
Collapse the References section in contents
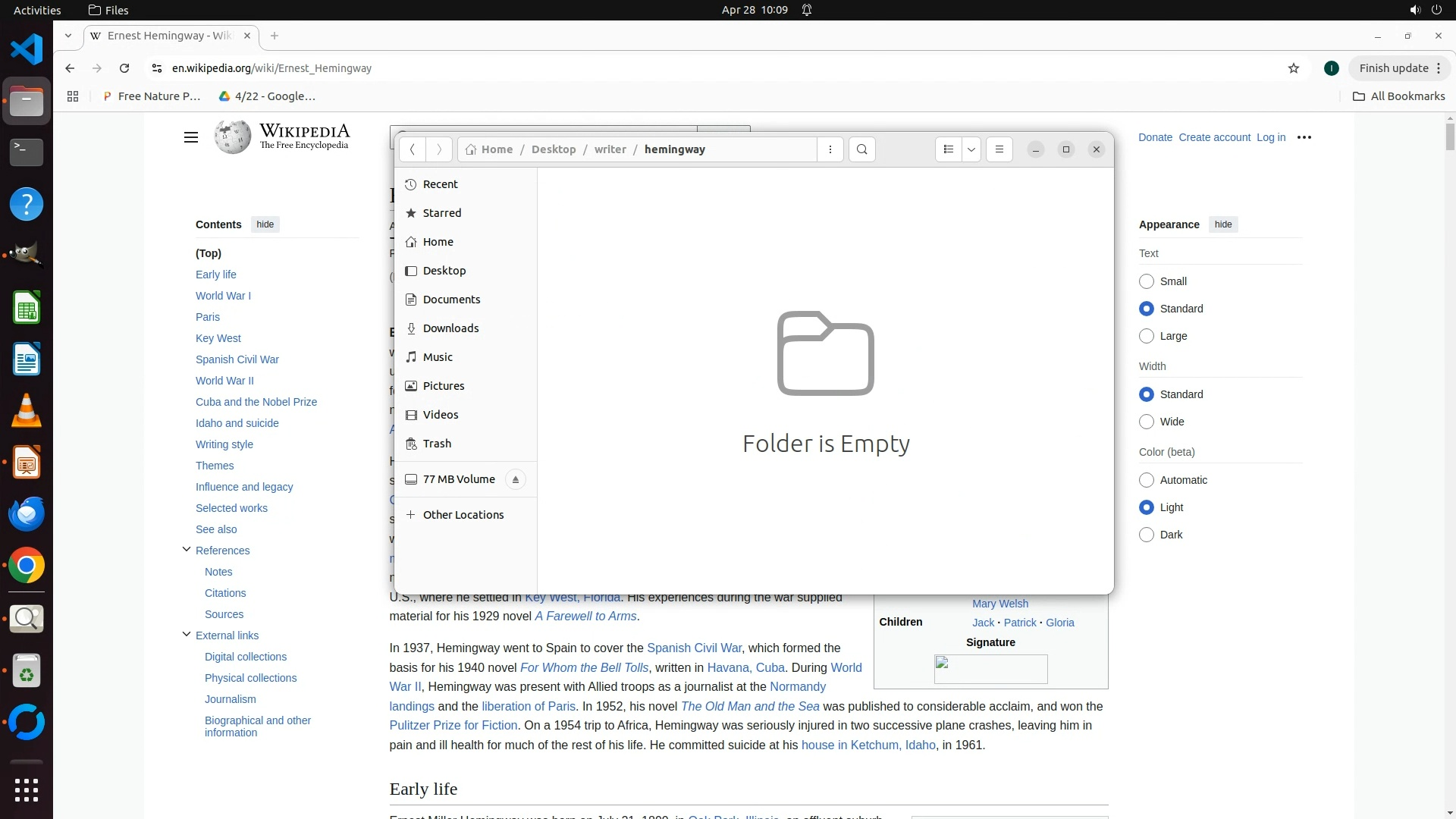coord(186,550)
